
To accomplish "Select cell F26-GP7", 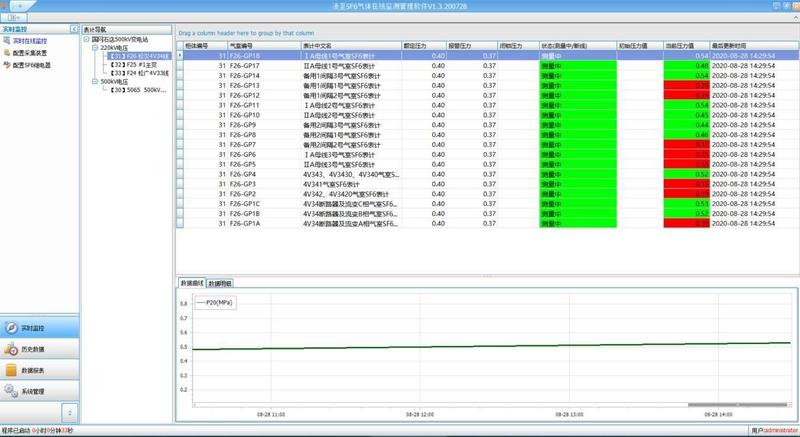I will (x=264, y=144).
